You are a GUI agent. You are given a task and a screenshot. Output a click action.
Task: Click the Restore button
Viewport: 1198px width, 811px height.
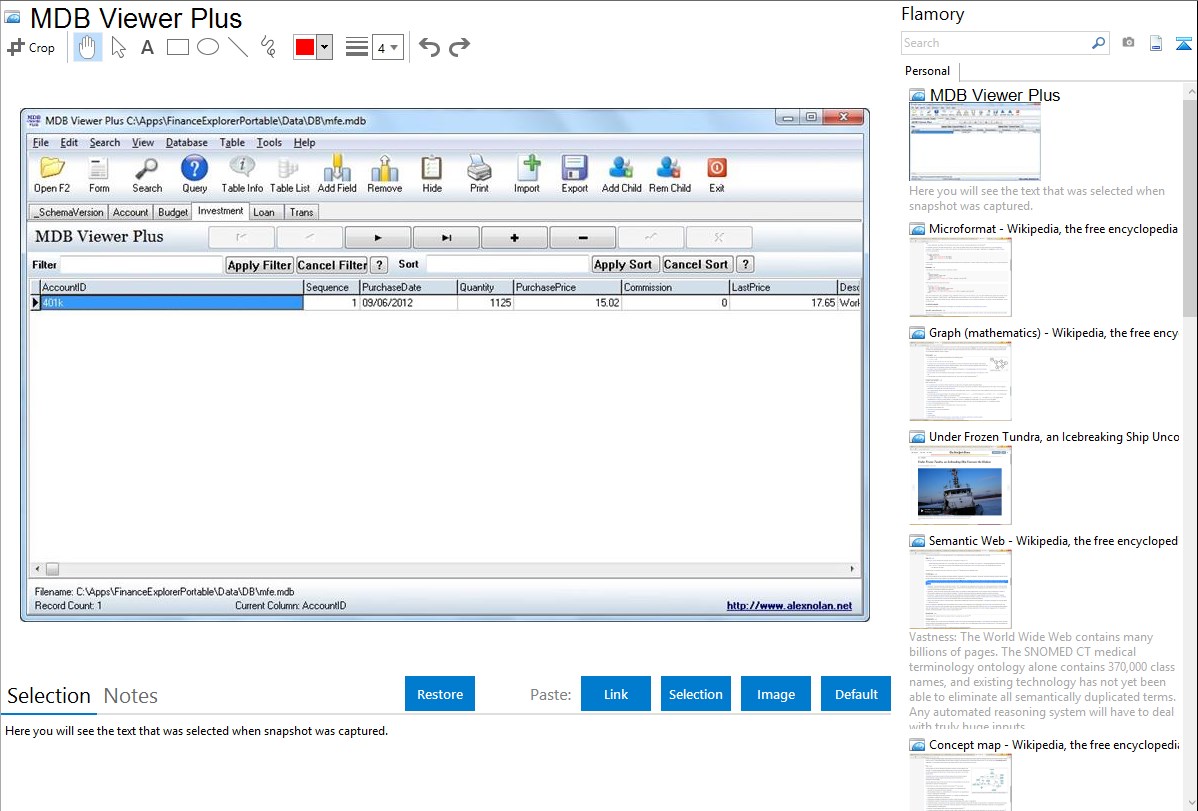[x=440, y=694]
